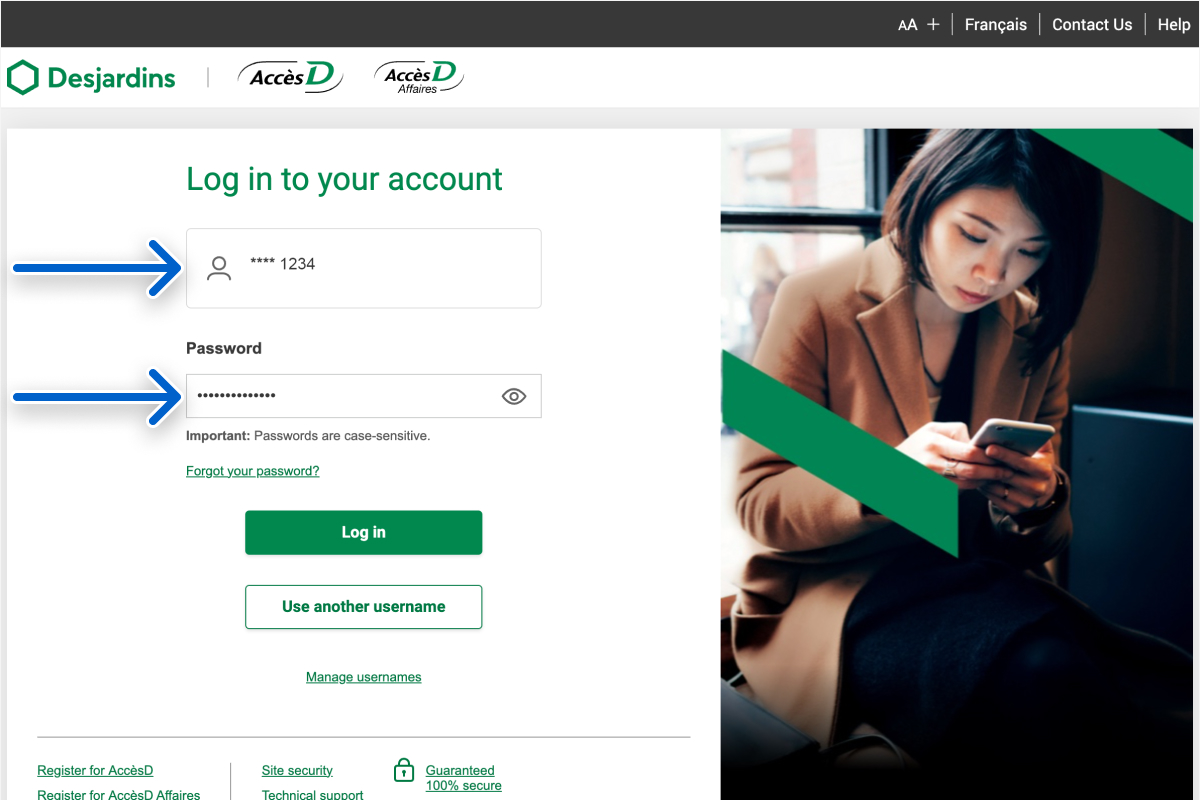Open the Site security link
This screenshot has width=1200, height=800.
tap(297, 771)
